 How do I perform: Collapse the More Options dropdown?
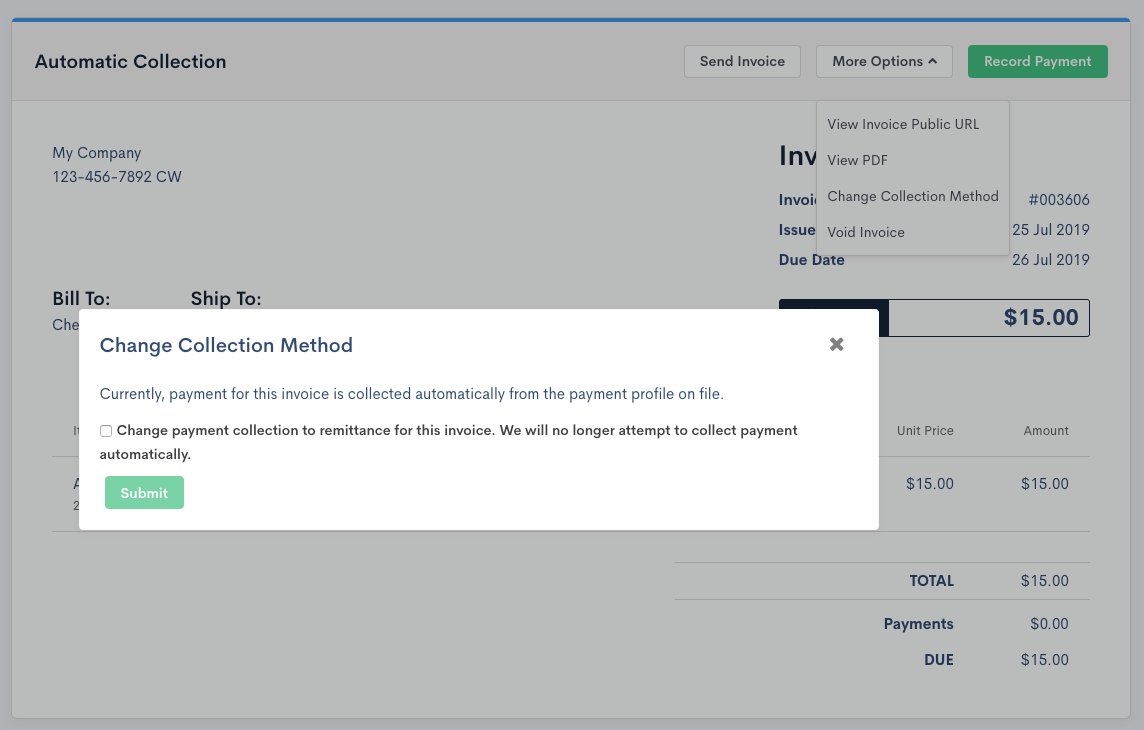[x=884, y=61]
